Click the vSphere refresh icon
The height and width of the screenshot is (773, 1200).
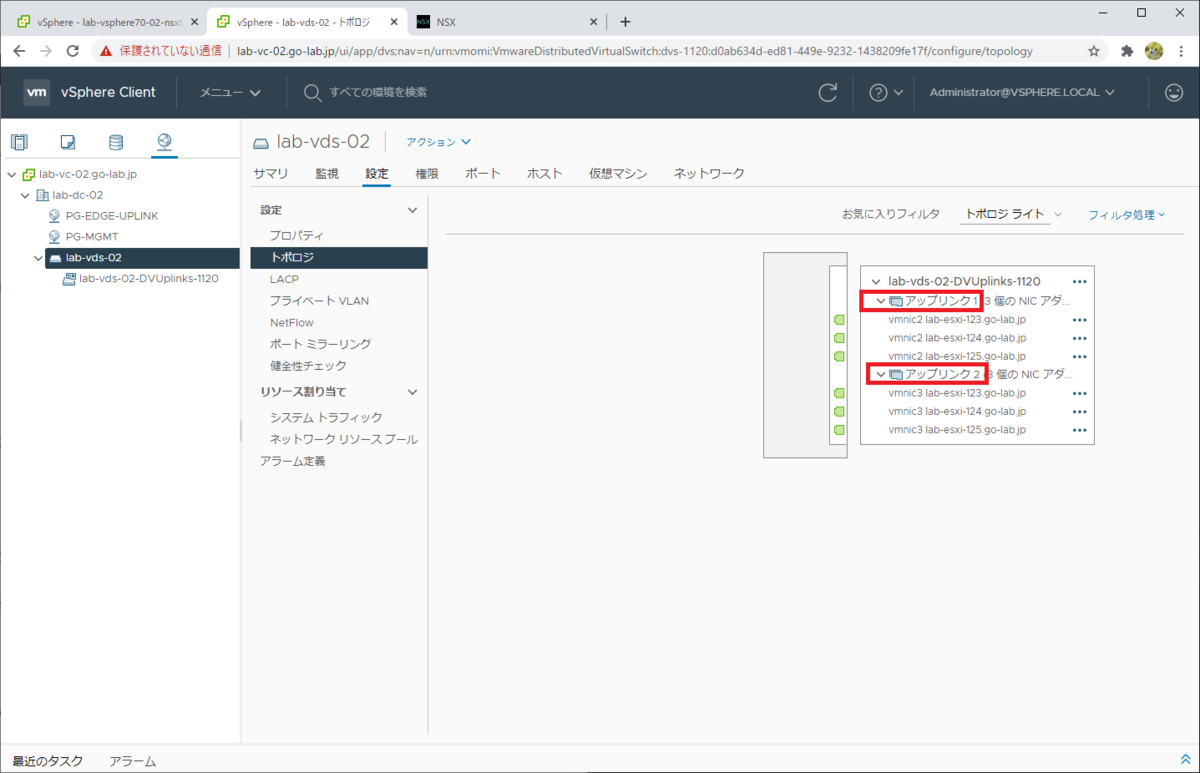click(x=828, y=92)
